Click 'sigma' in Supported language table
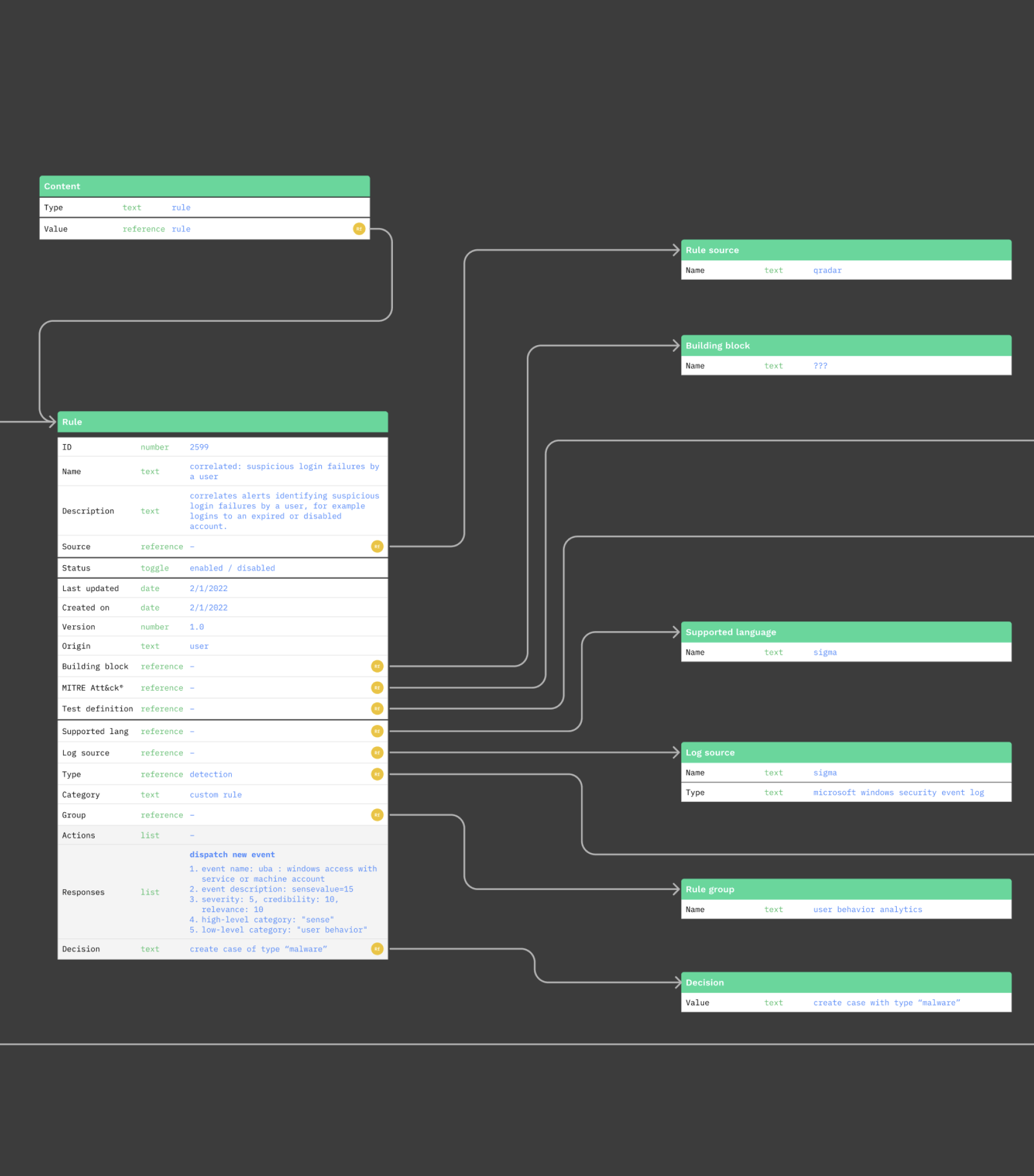1034x1176 pixels. click(x=825, y=652)
